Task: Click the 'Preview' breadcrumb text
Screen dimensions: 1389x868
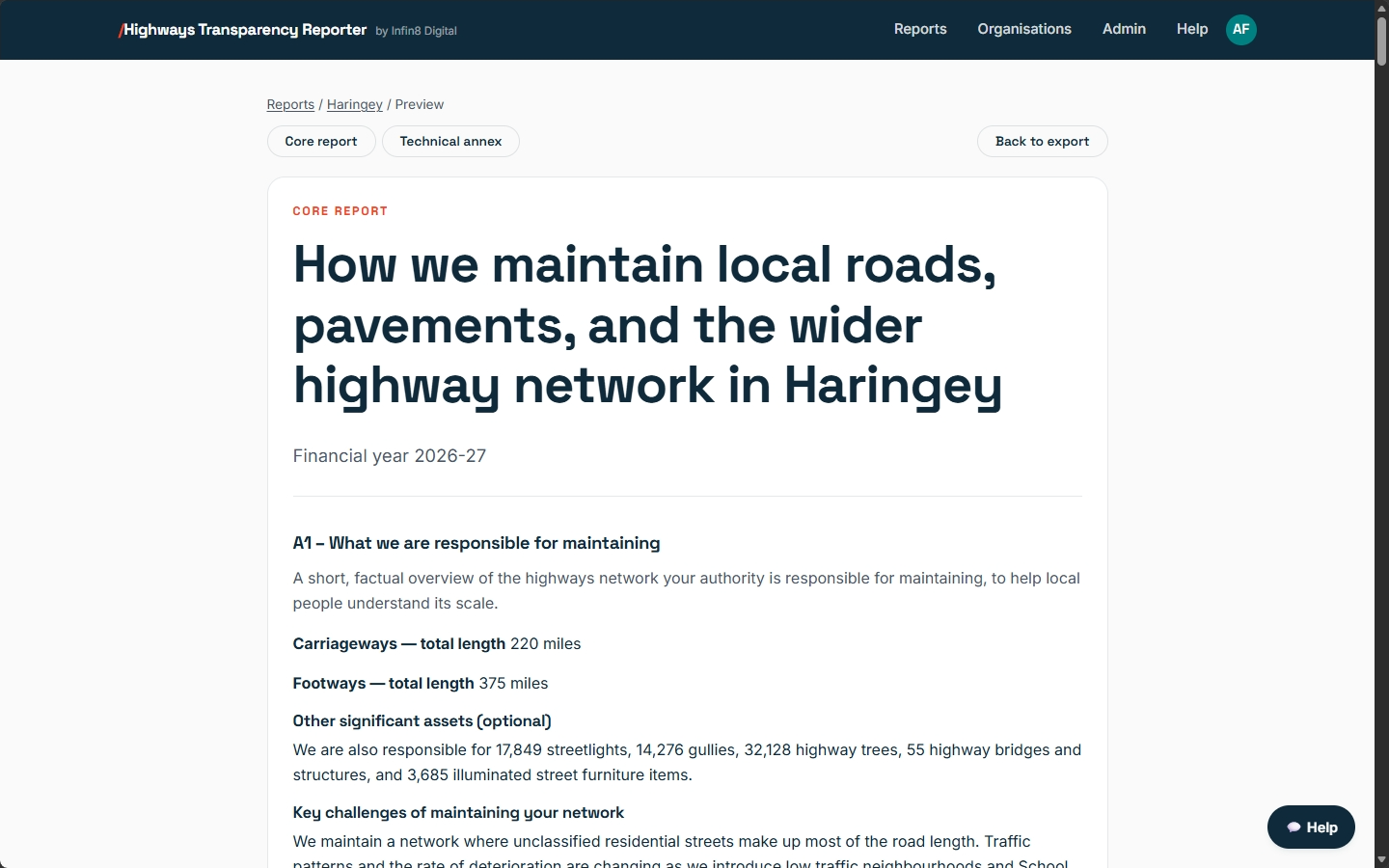Action: pyautogui.click(x=420, y=104)
